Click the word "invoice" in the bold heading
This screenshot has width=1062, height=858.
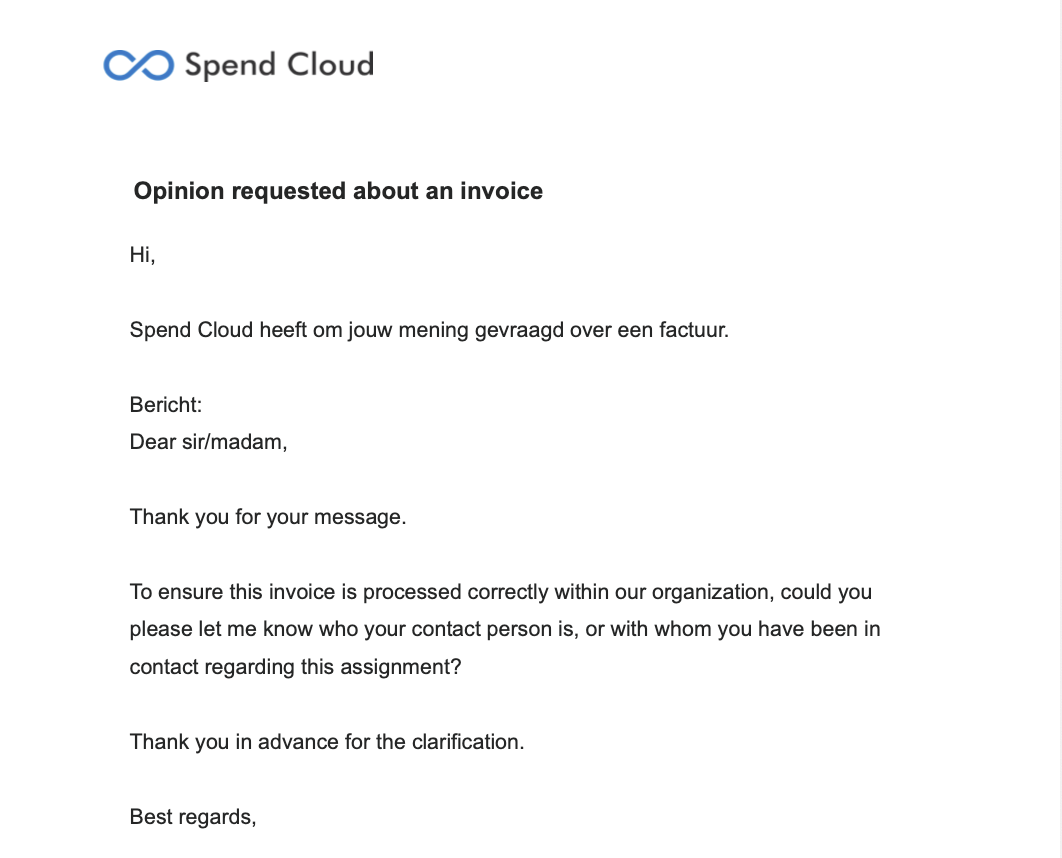(501, 191)
